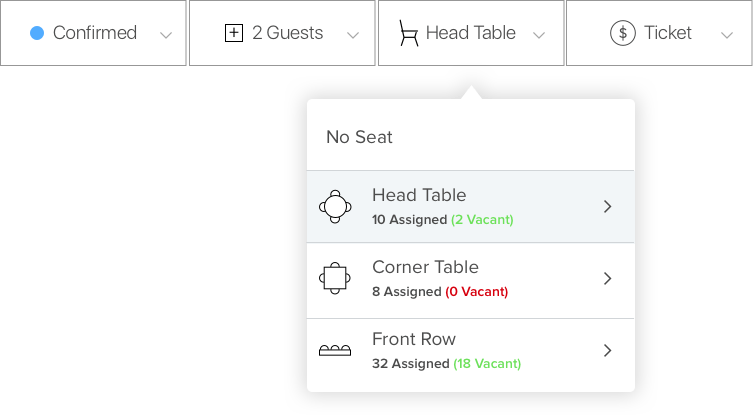Click the Confirmed label text
753x415 pixels.
tap(95, 33)
